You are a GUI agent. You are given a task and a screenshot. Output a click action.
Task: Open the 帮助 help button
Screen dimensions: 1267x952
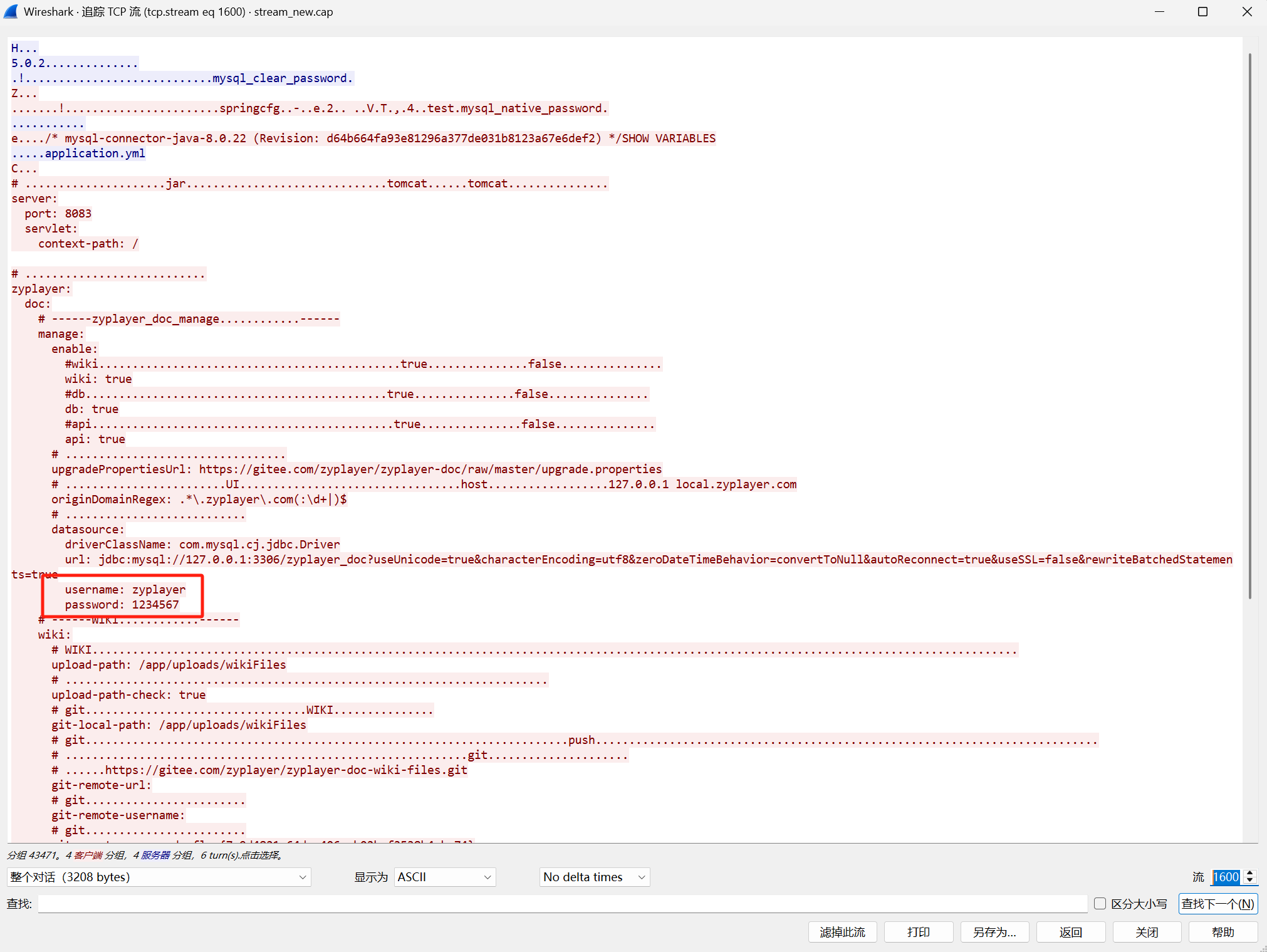click(1223, 932)
